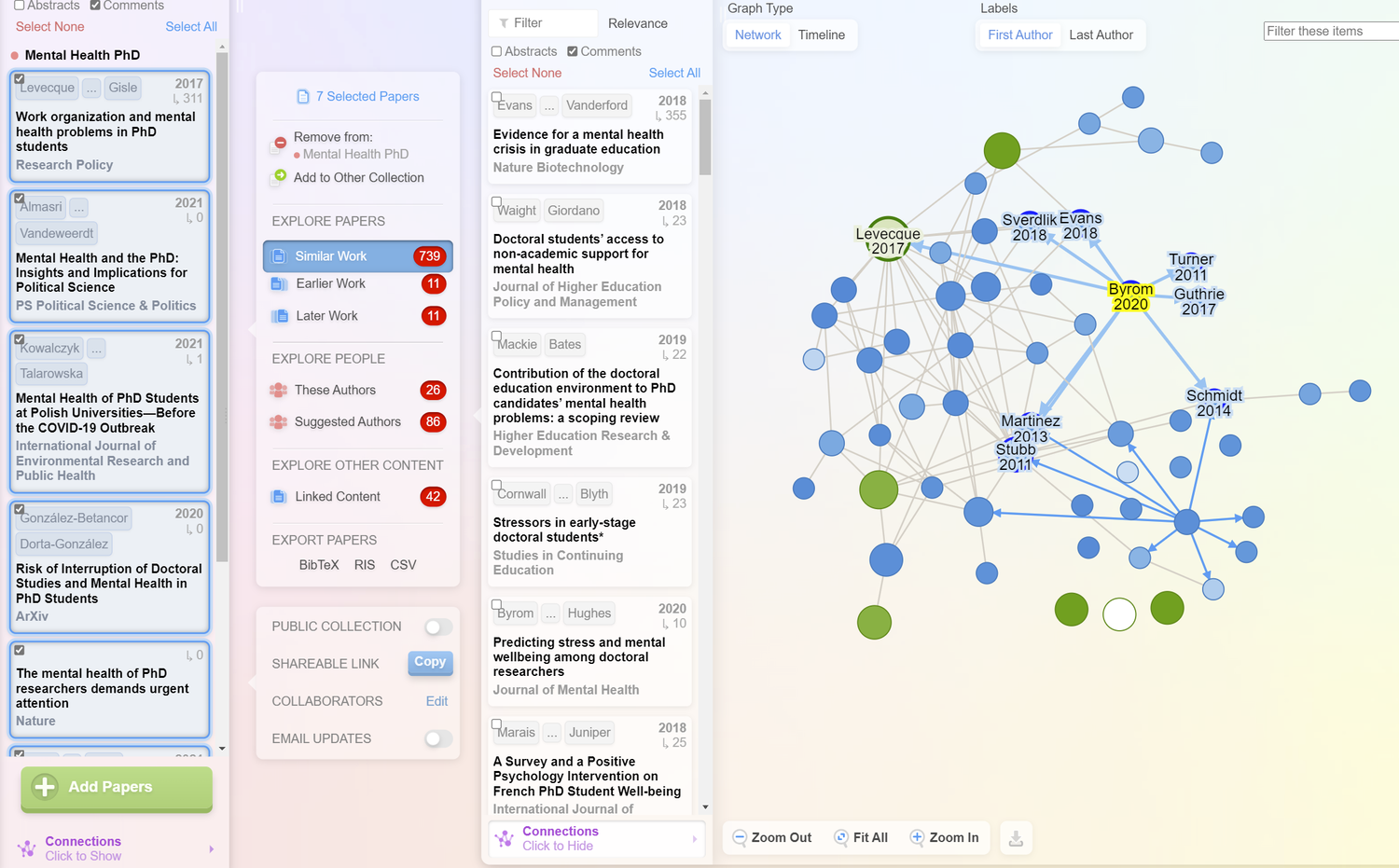Toggle the results Comments checkbox
The width and height of the screenshot is (1399, 868).
573,51
